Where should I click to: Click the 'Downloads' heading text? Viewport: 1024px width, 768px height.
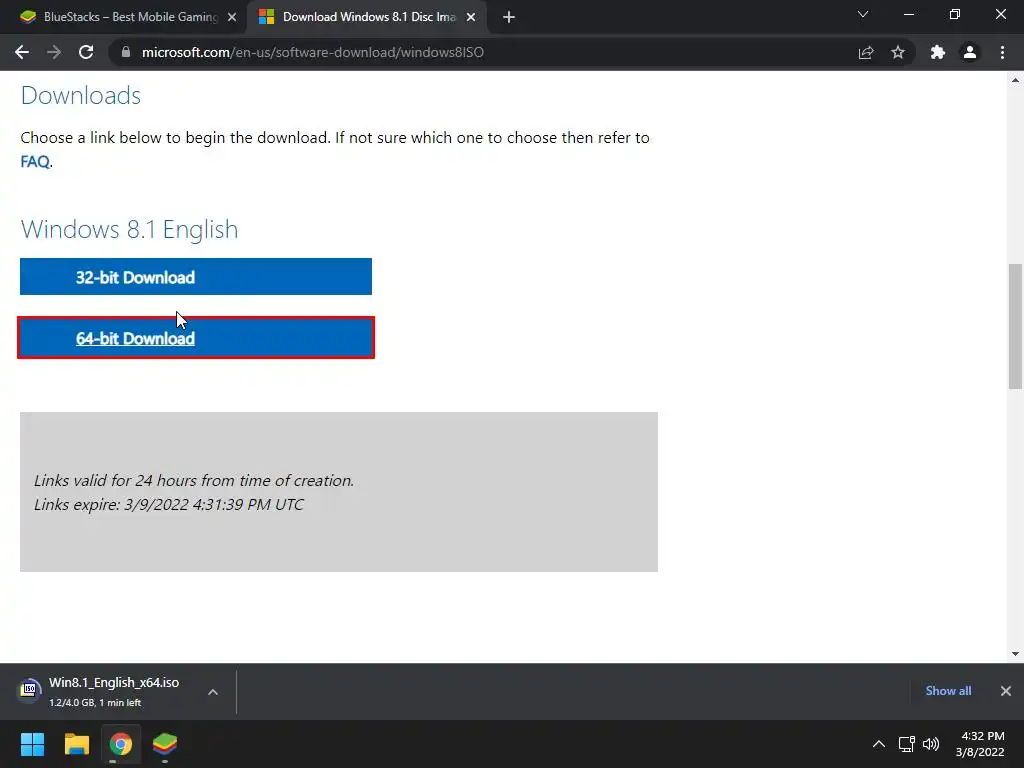pyautogui.click(x=80, y=95)
